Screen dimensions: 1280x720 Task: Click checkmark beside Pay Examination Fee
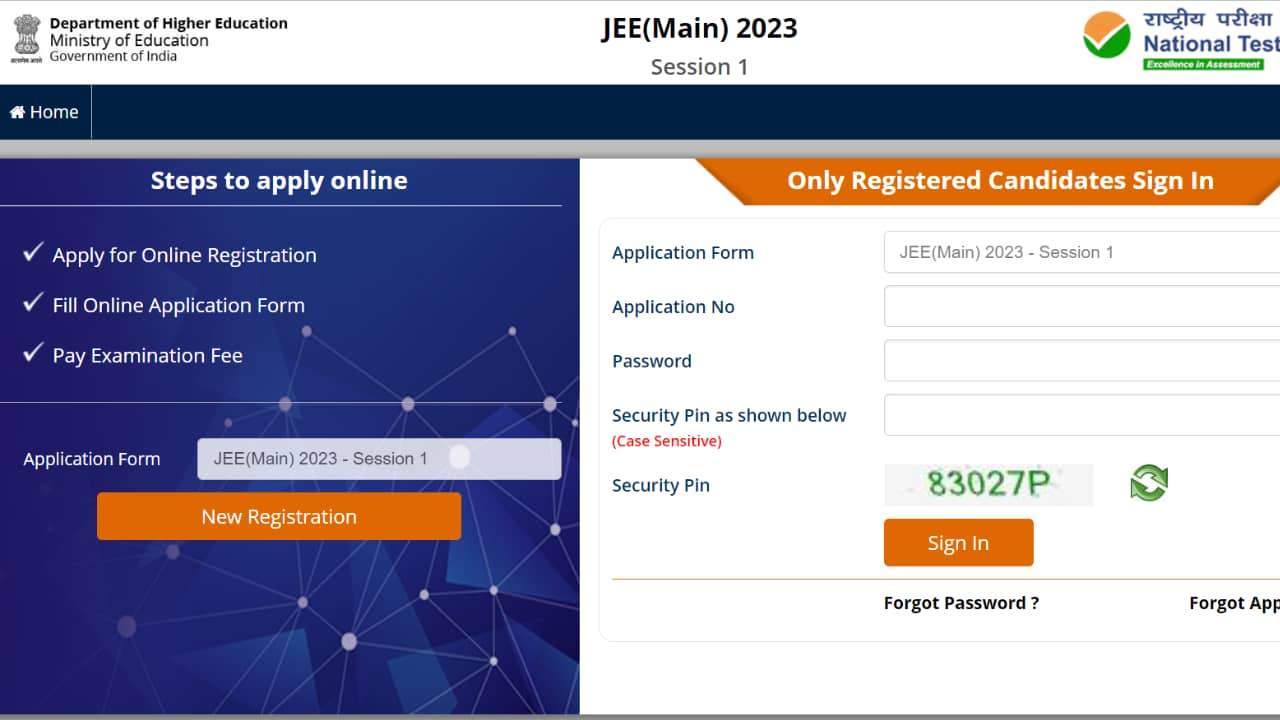[x=33, y=352]
